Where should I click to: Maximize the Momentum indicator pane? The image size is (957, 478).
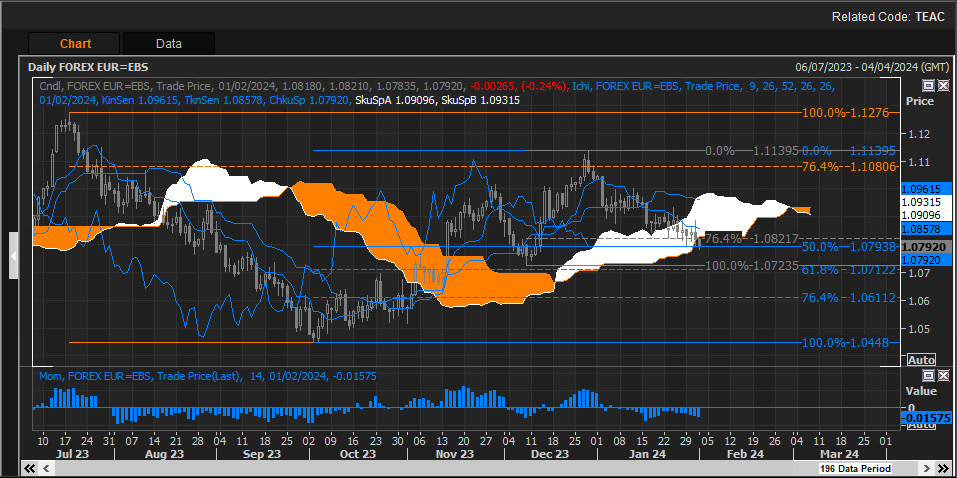click(928, 375)
